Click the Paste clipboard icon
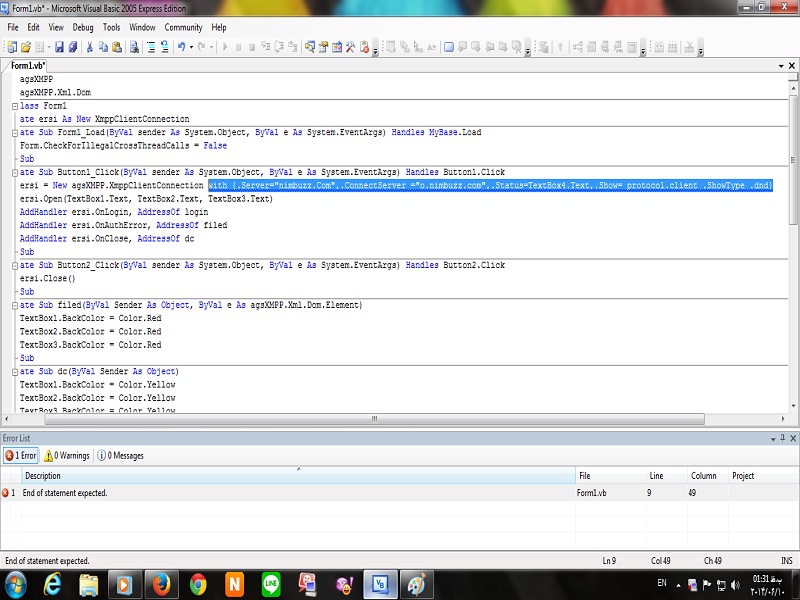 pos(117,47)
